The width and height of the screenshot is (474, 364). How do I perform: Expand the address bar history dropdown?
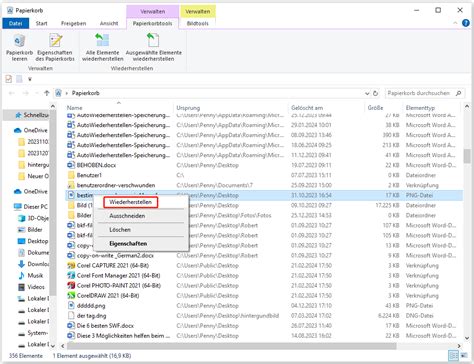367,93
